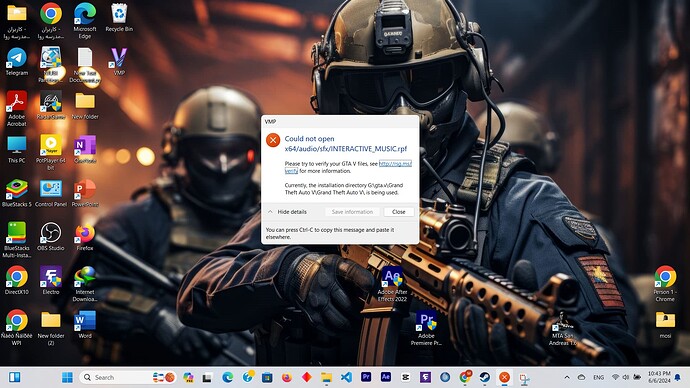Open Premiere Pro from the taskbar

(x=366, y=377)
